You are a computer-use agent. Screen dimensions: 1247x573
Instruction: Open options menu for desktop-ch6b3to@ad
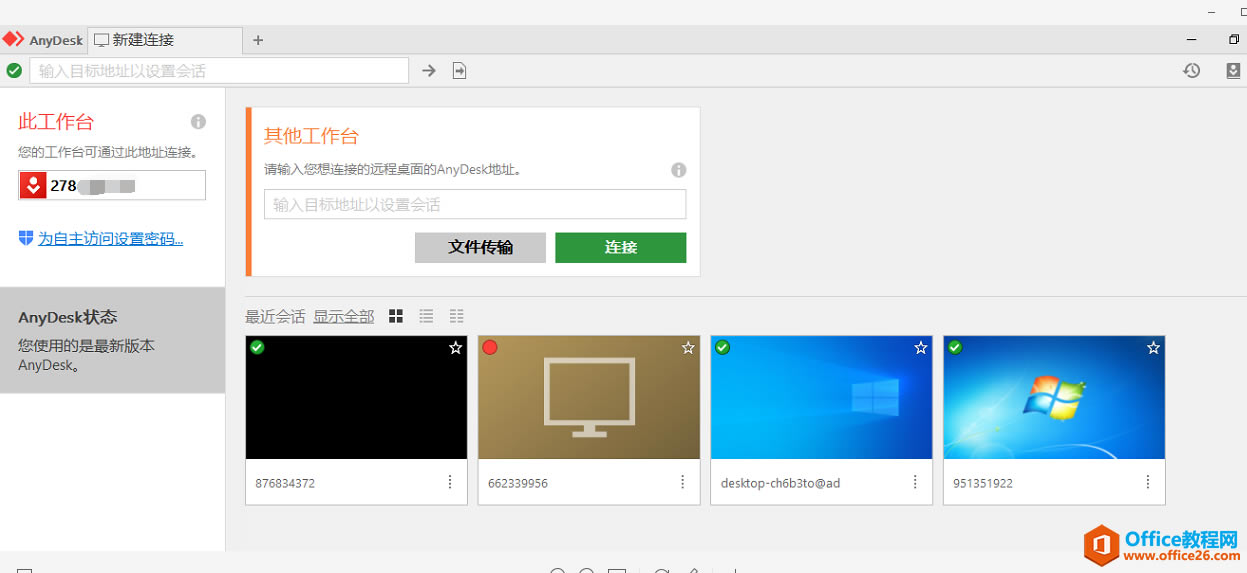point(915,482)
